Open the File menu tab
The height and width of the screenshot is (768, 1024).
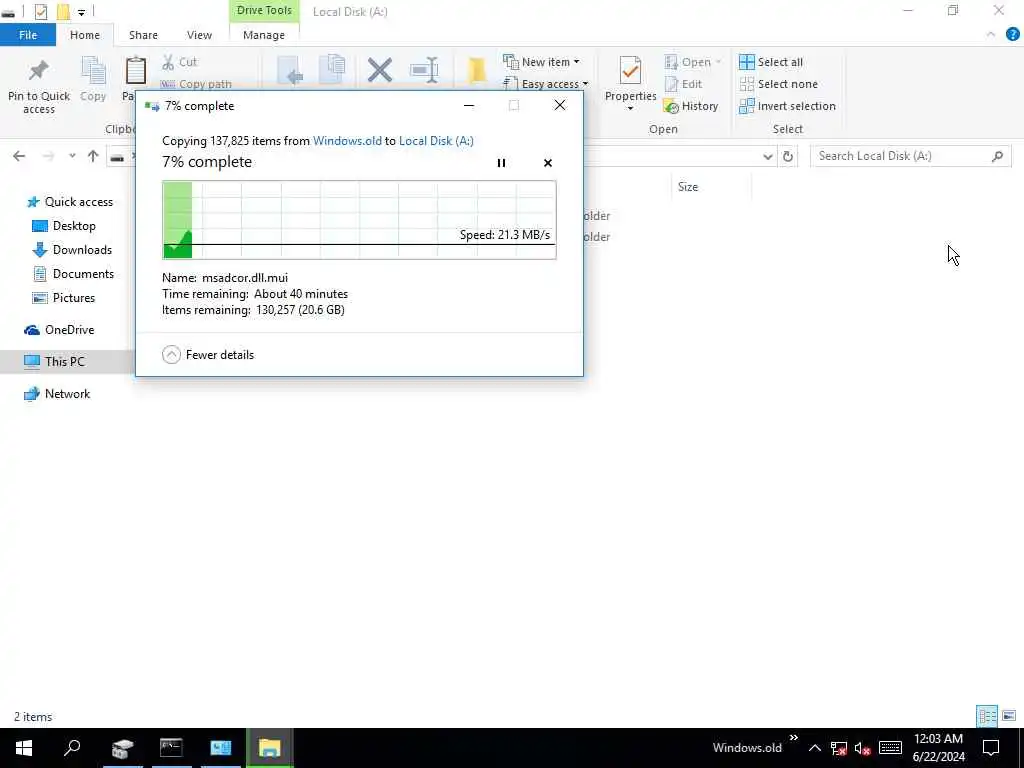(x=28, y=35)
